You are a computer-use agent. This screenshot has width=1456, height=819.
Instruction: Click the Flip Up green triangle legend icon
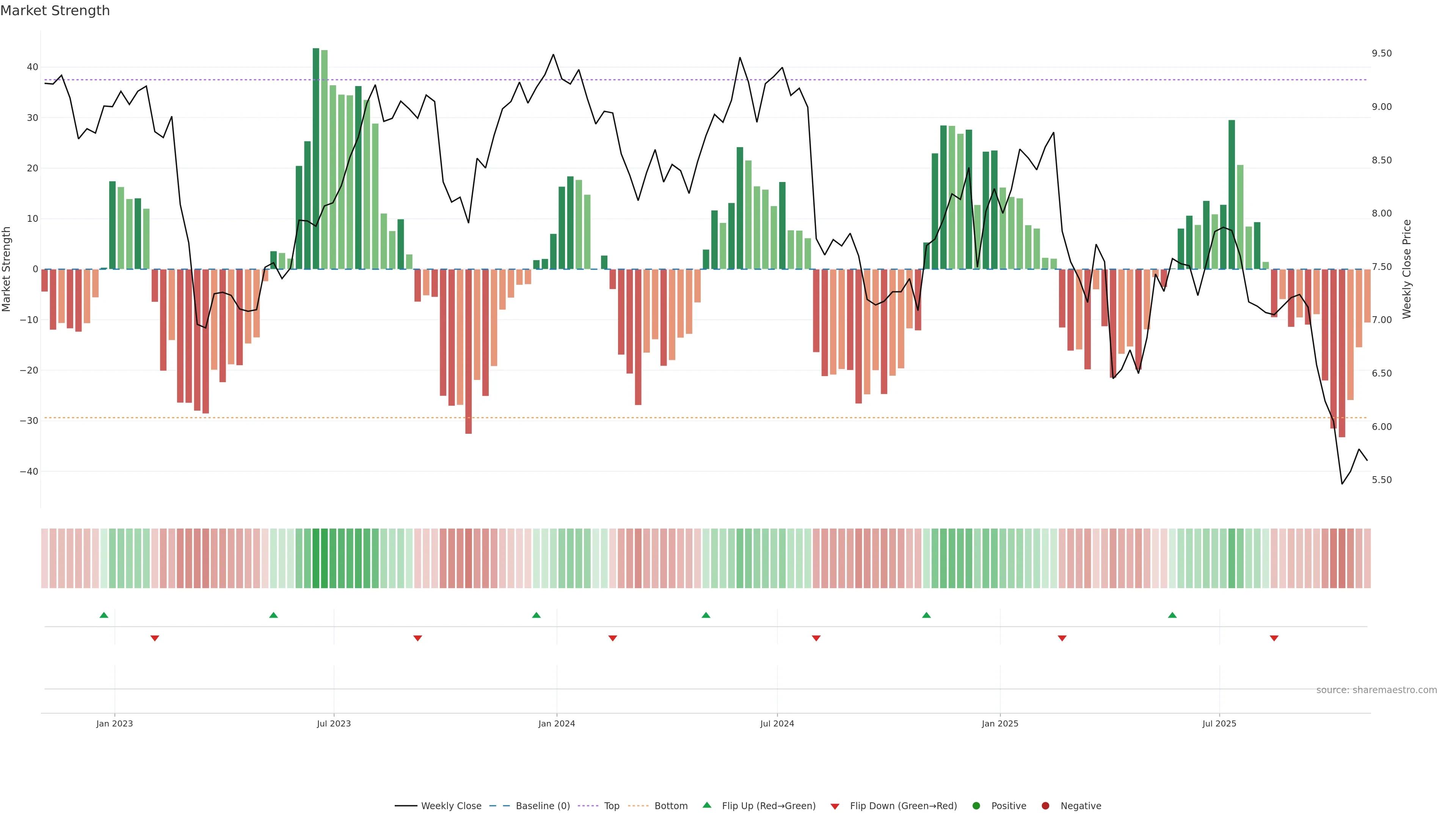(706, 805)
